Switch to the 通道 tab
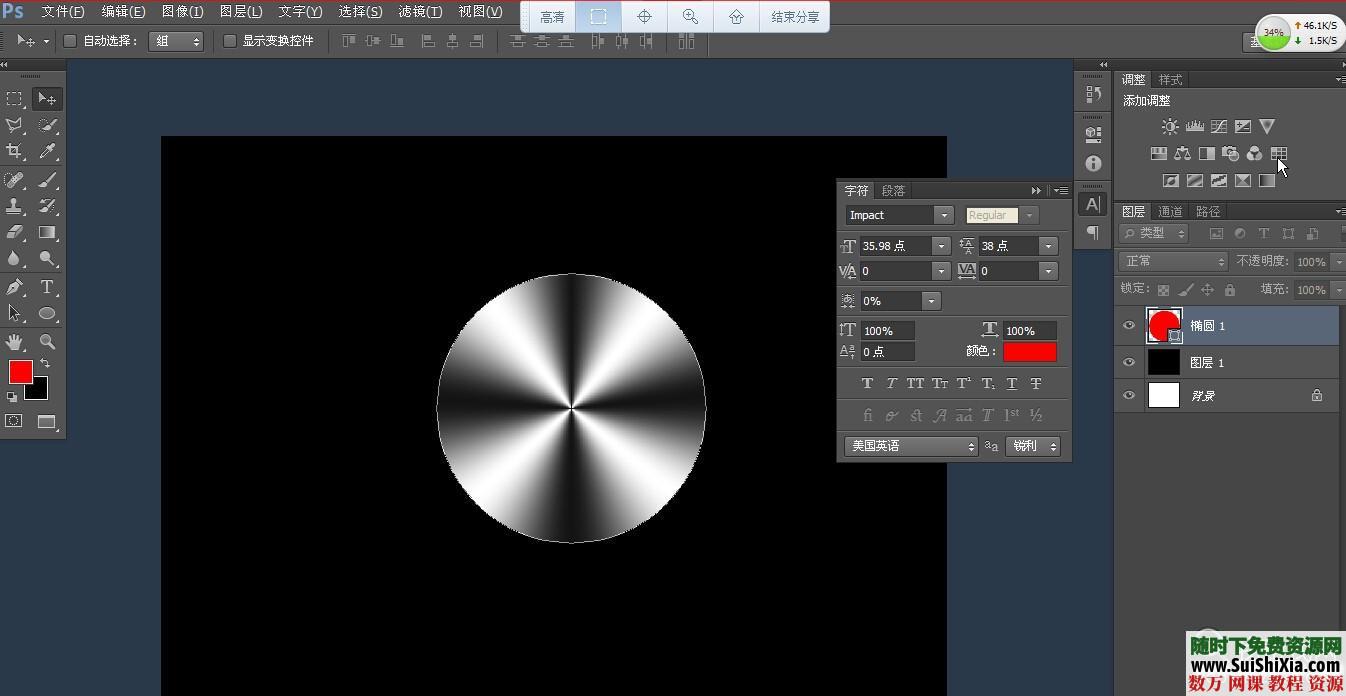 pyautogui.click(x=1170, y=211)
